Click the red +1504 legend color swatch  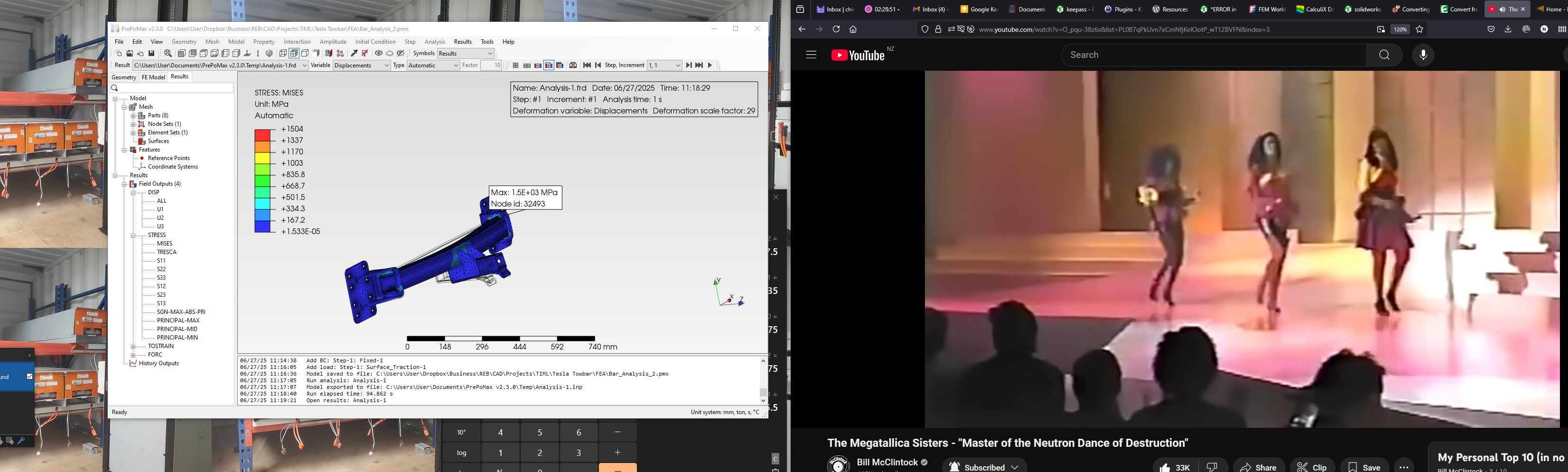coord(262,134)
